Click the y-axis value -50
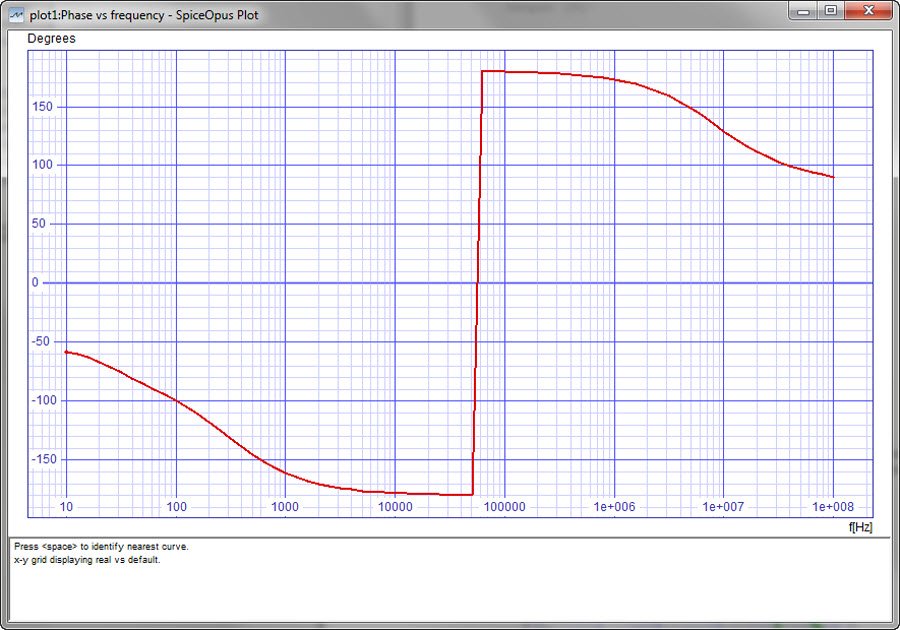Image resolution: width=900 pixels, height=630 pixels. pos(40,341)
